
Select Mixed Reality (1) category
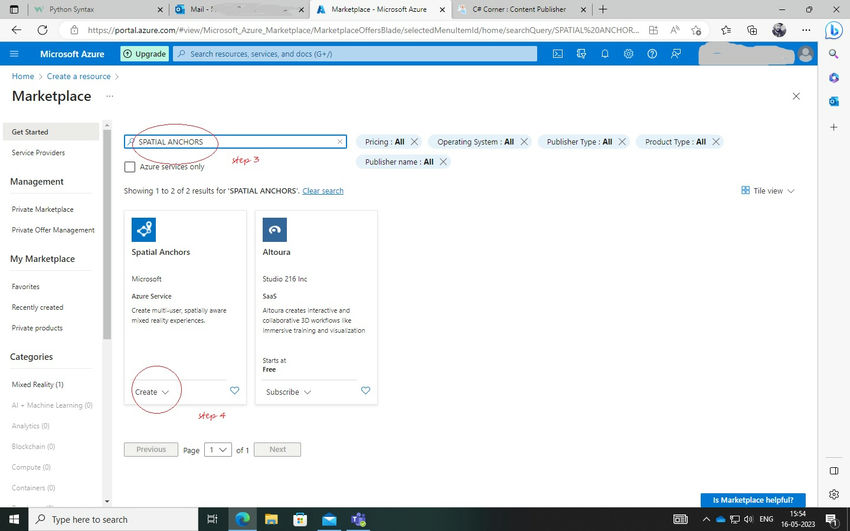37,384
